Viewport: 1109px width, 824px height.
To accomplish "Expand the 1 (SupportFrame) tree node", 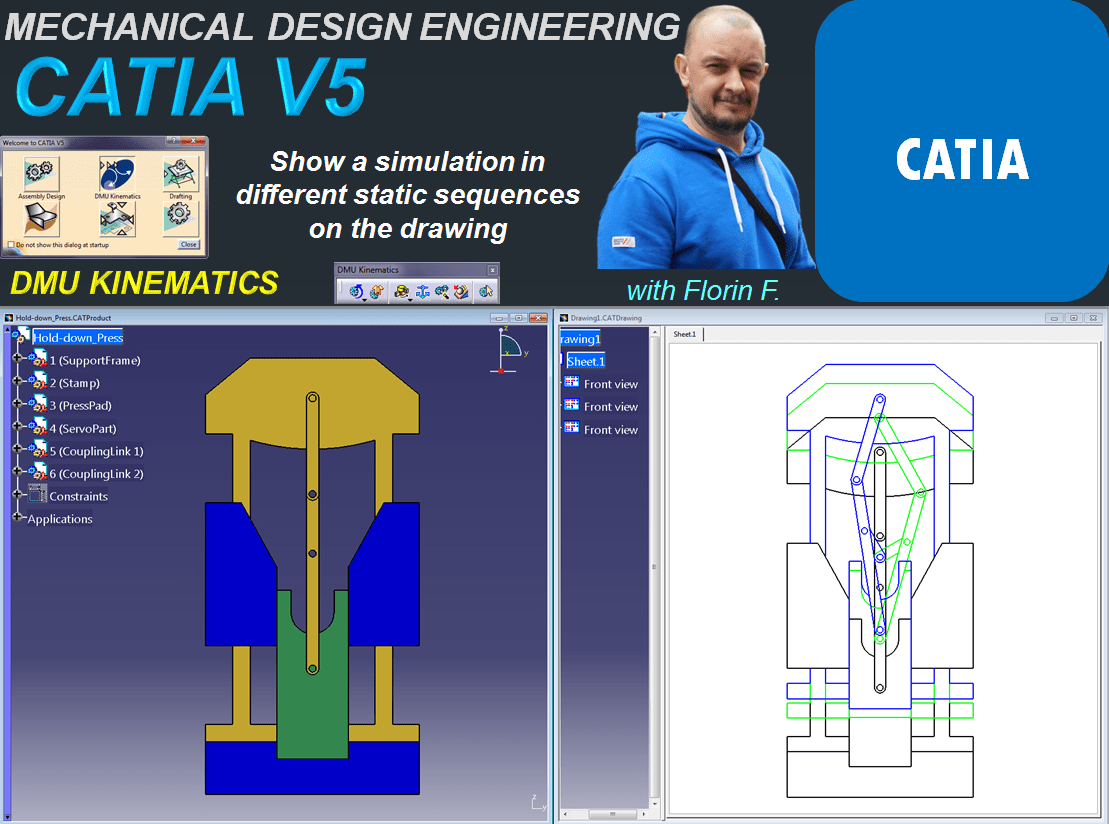I will click(x=17, y=360).
